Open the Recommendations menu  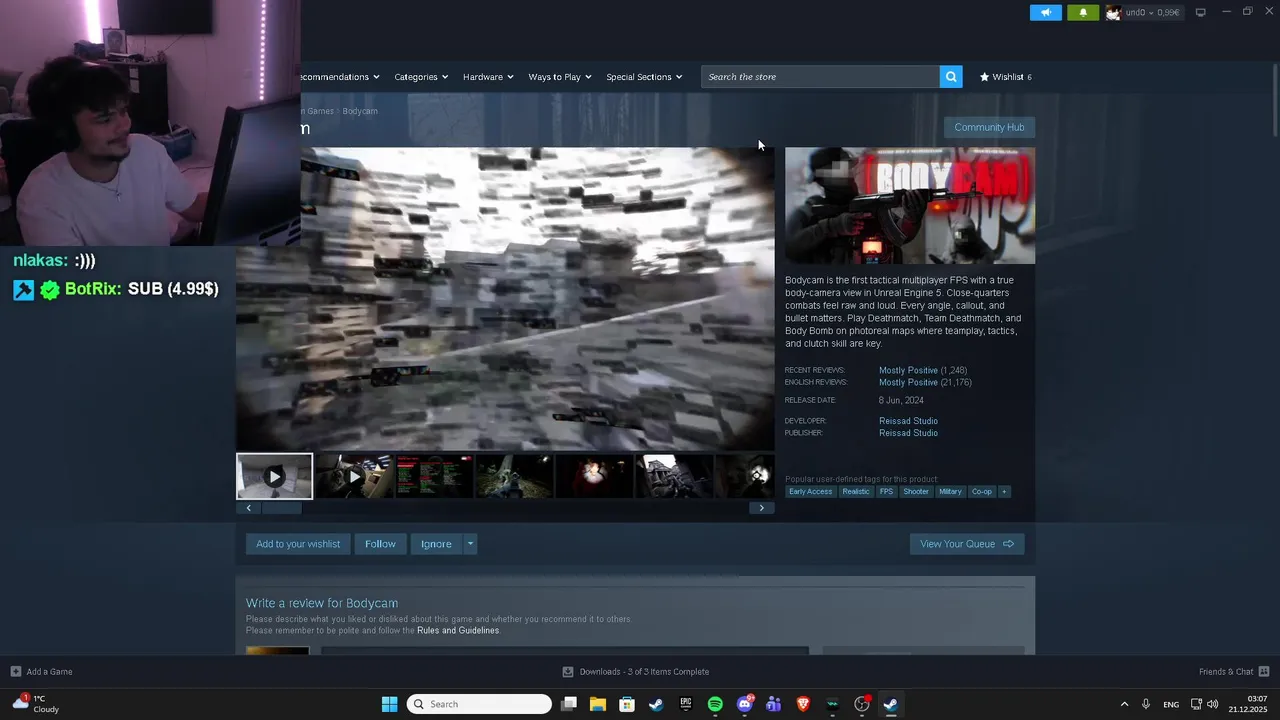click(x=340, y=77)
